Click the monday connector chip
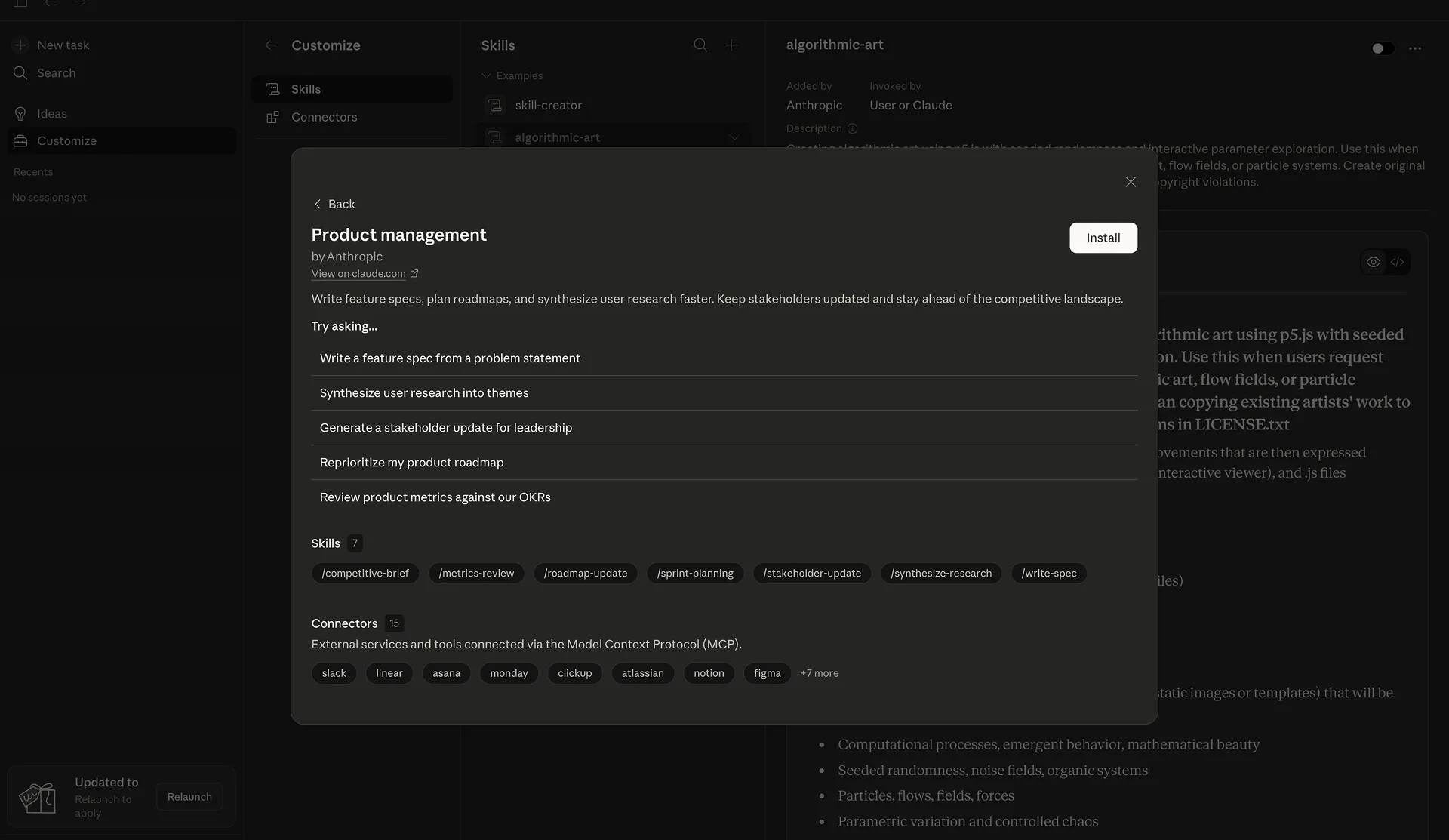This screenshot has height=840, width=1449. coord(509,673)
